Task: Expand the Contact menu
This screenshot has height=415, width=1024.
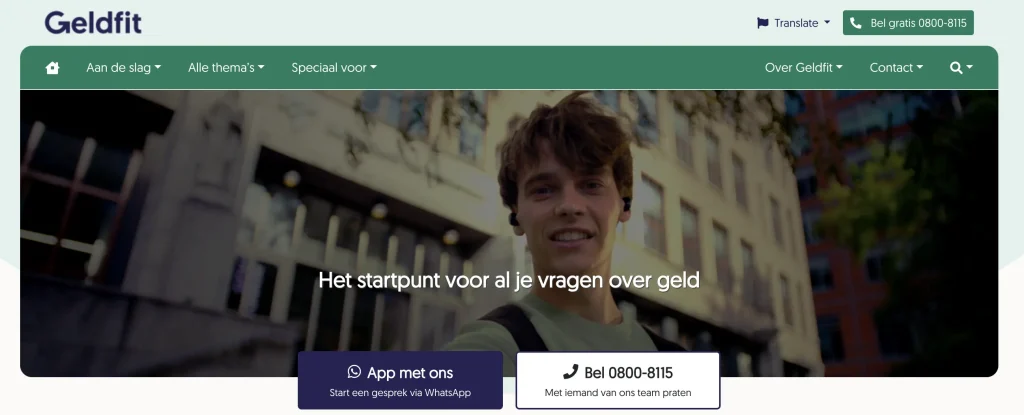Action: tap(896, 67)
